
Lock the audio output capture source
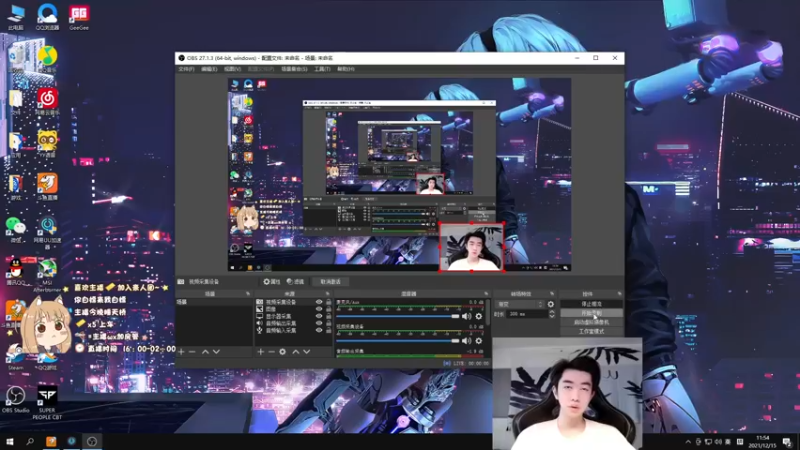[x=328, y=323]
